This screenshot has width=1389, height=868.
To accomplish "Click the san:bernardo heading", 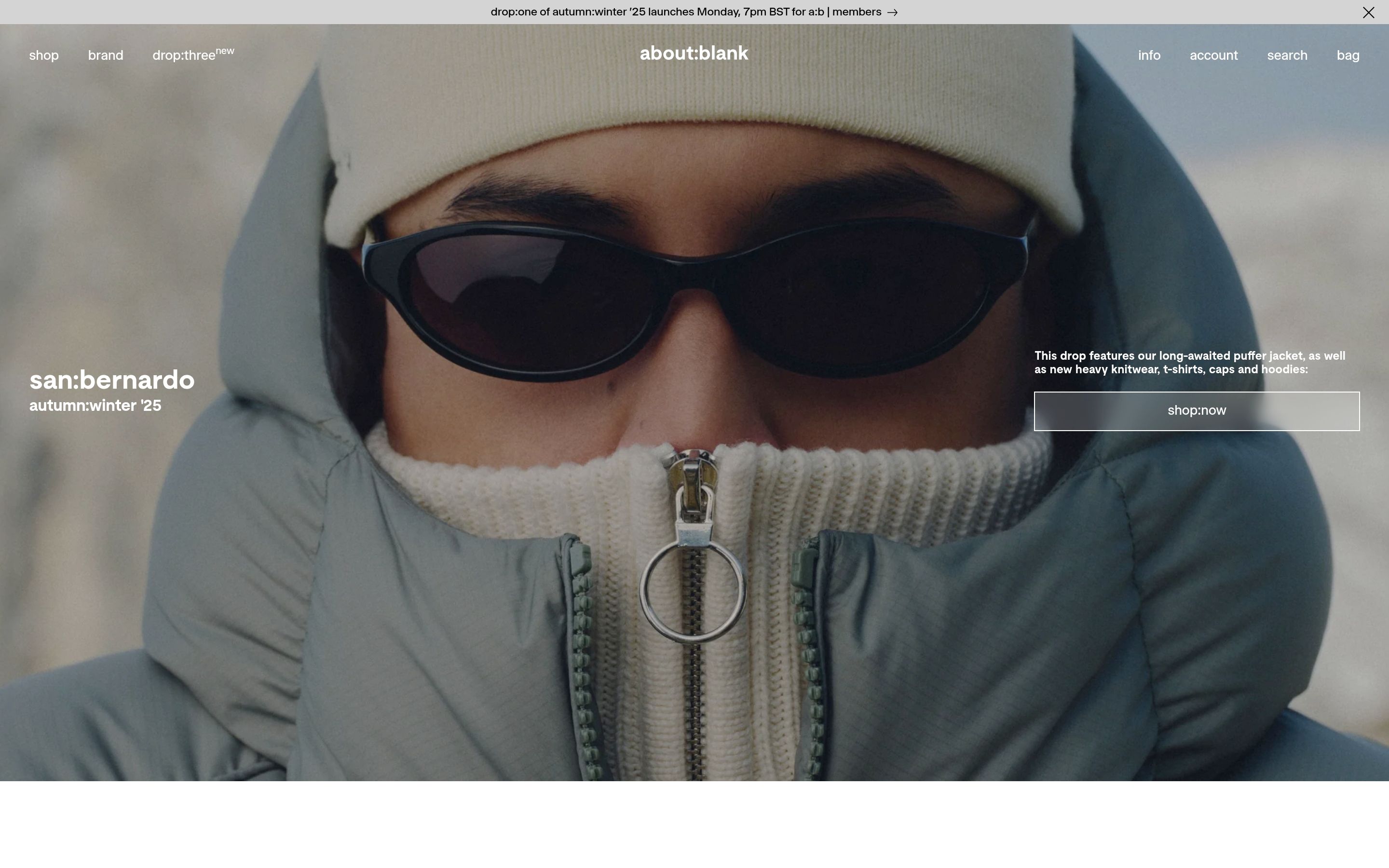I will (112, 380).
